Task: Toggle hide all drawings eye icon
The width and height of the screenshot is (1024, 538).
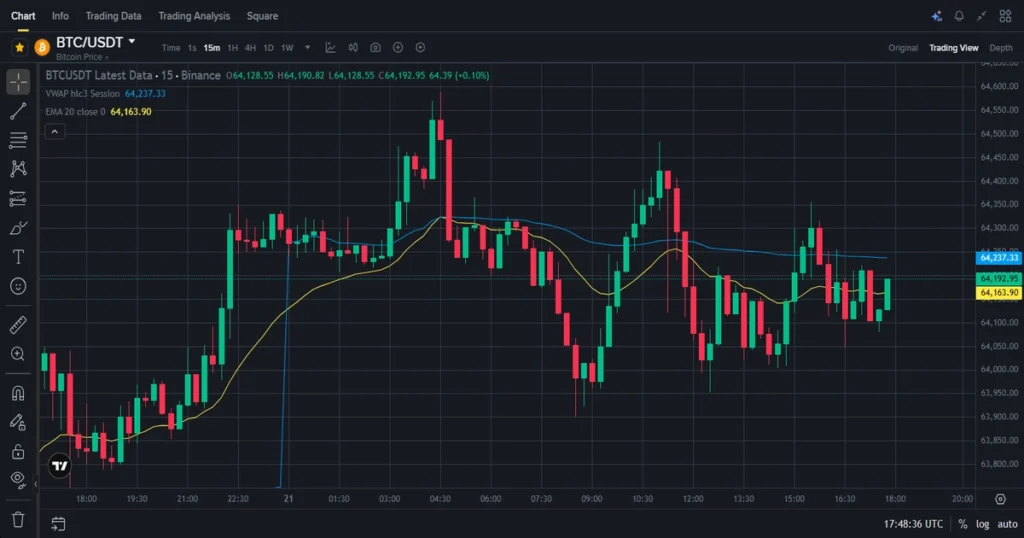Action: (x=18, y=480)
